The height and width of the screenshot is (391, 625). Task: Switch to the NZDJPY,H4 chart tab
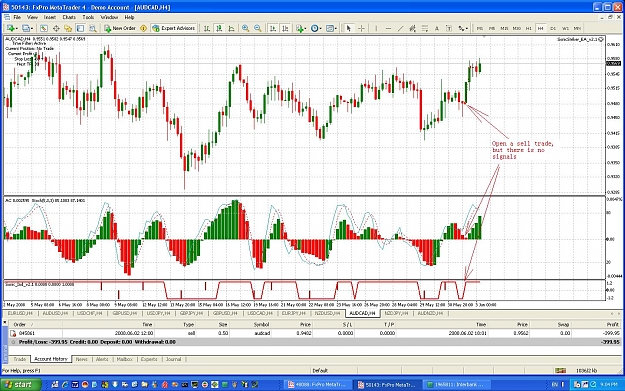pyautogui.click(x=397, y=313)
